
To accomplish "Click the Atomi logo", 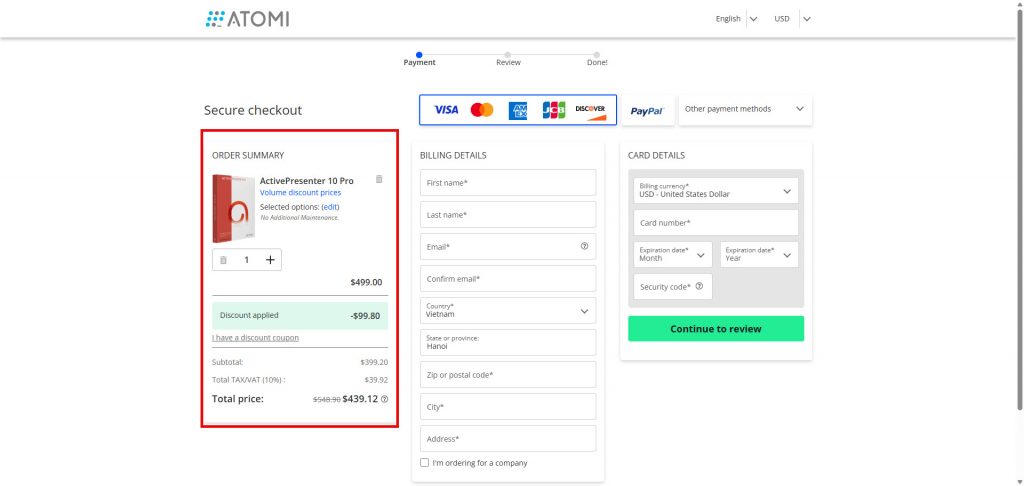I will click(247, 19).
